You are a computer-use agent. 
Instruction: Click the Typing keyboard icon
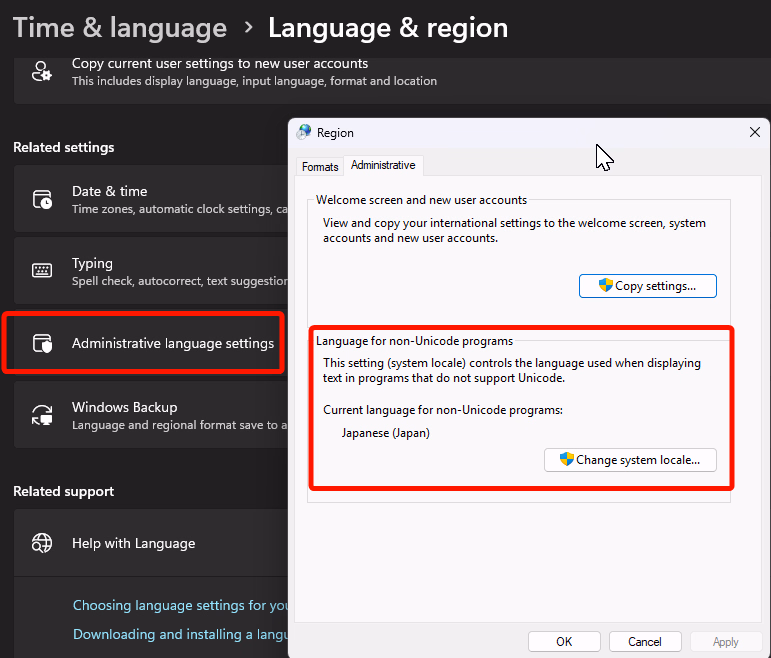pos(42,271)
